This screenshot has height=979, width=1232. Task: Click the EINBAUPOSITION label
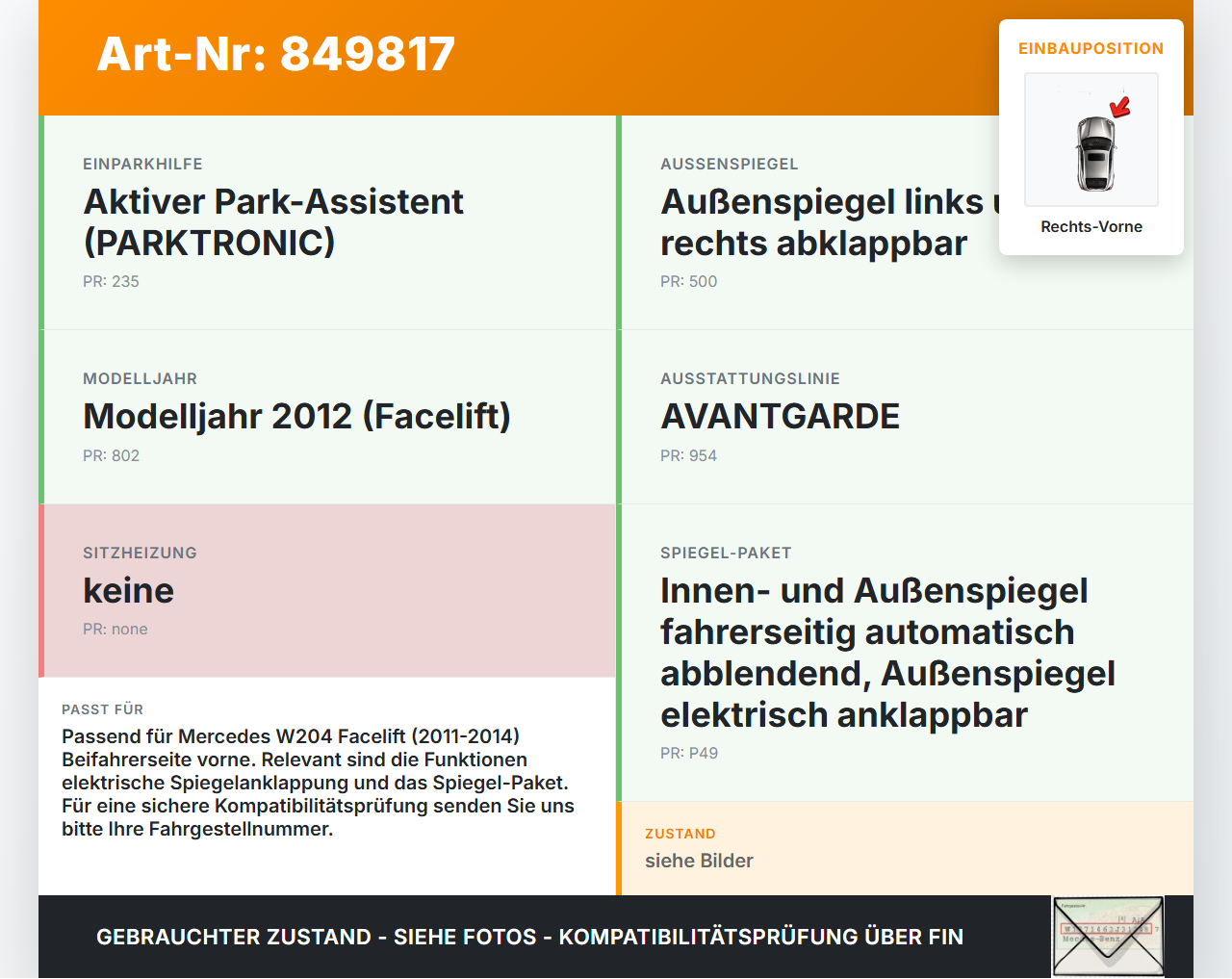coord(1091,48)
